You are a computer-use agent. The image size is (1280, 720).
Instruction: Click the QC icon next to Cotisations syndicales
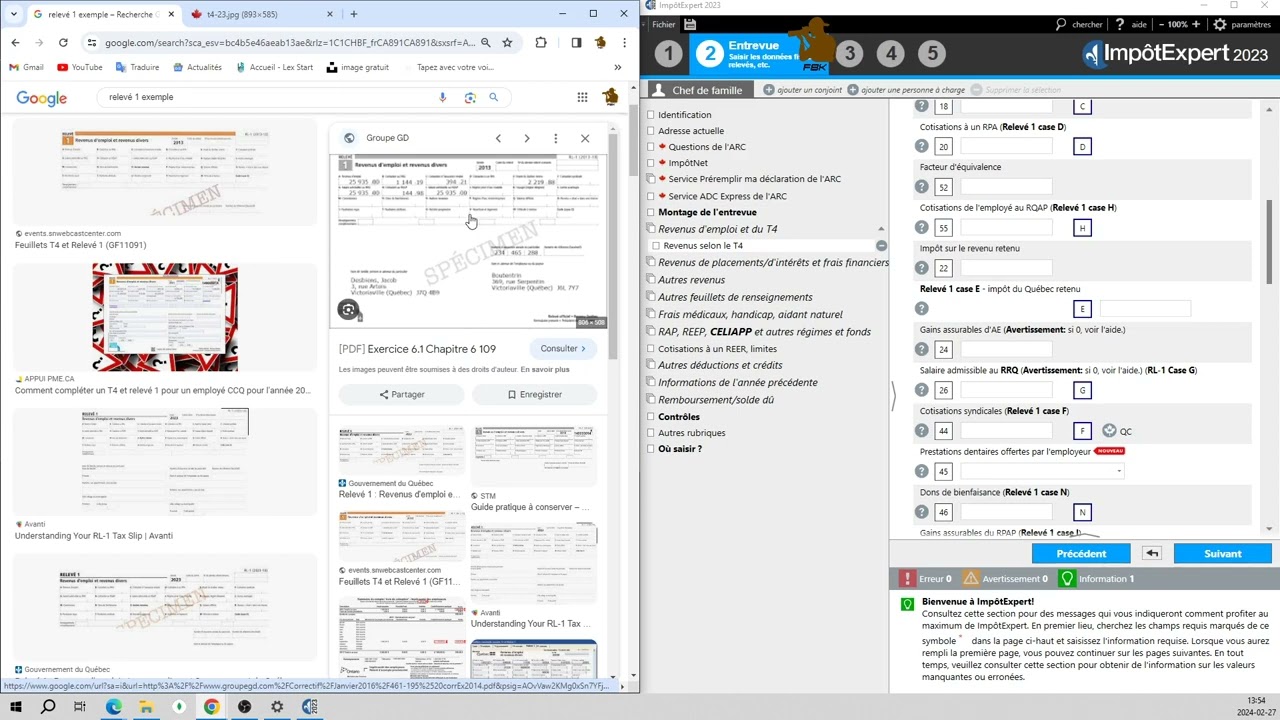coord(1109,431)
